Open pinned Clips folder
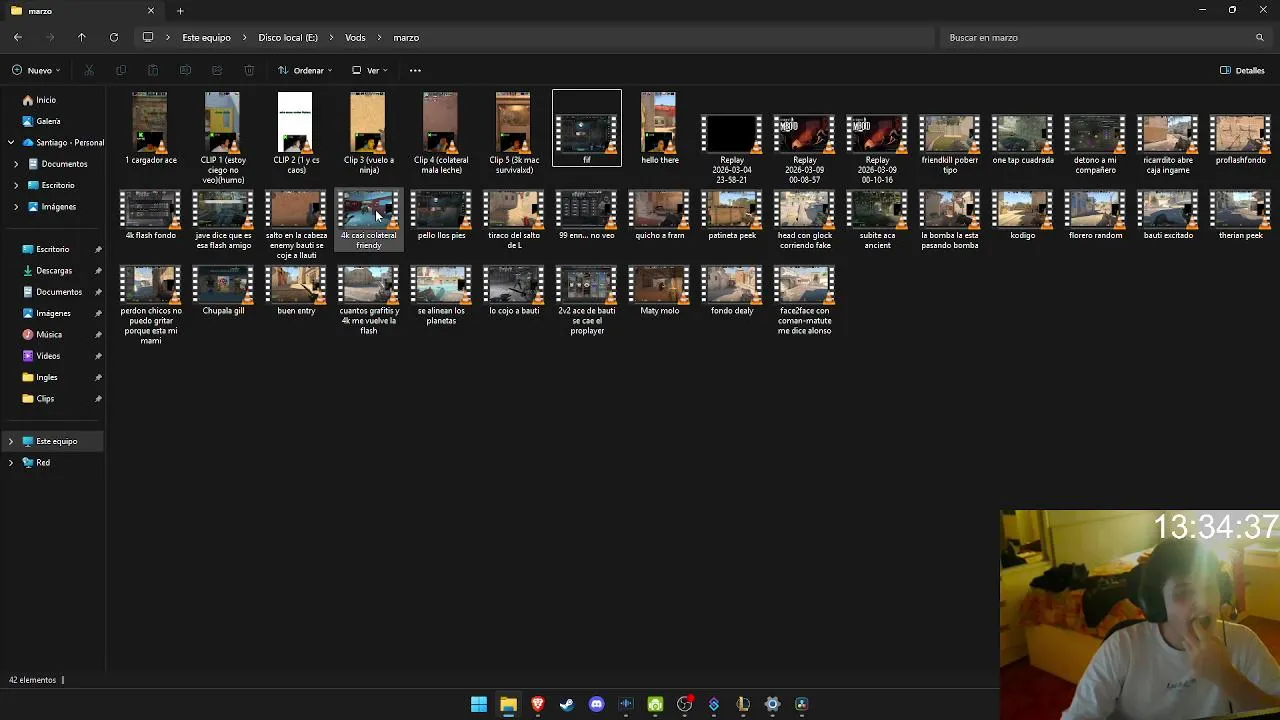 tap(45, 398)
